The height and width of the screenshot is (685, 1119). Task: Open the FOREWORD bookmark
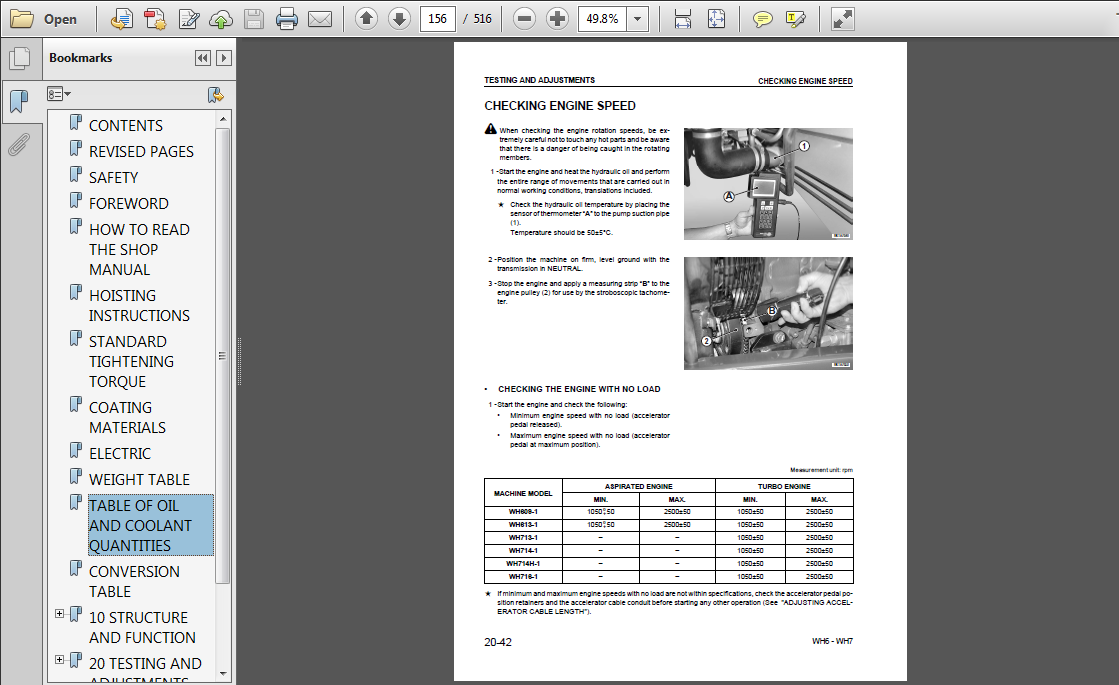point(128,203)
